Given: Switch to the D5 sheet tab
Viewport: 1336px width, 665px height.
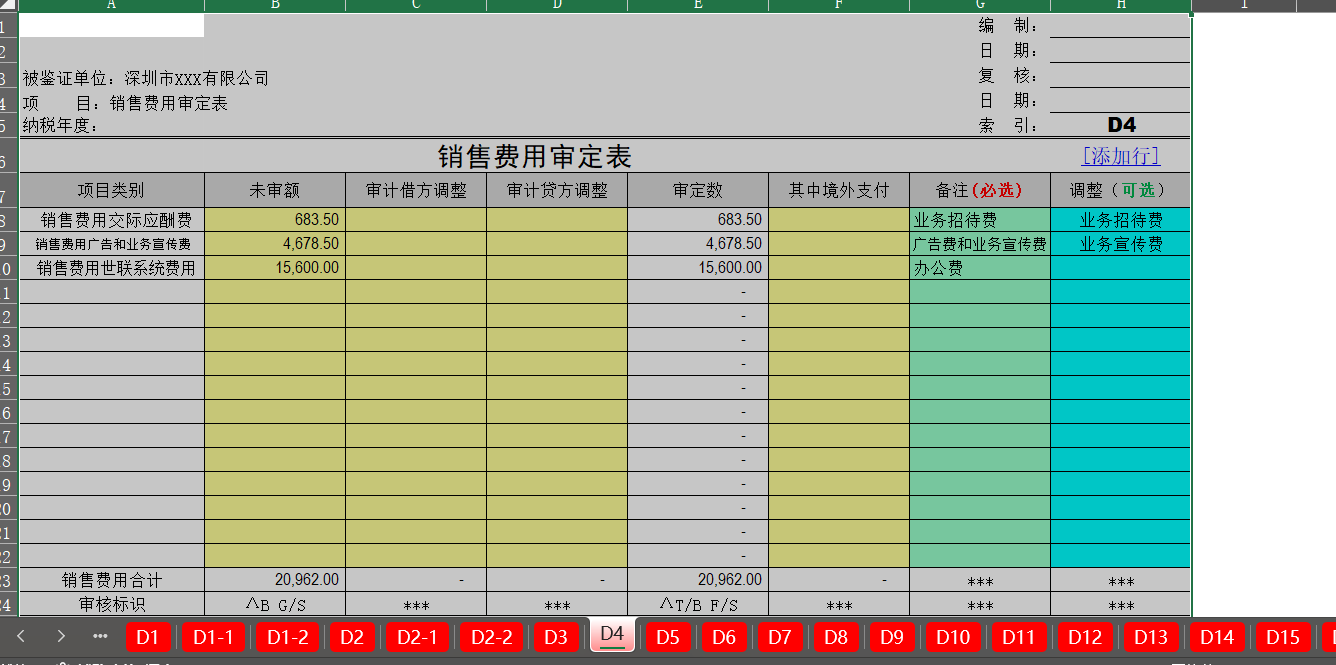Looking at the screenshot, I should tap(668, 637).
